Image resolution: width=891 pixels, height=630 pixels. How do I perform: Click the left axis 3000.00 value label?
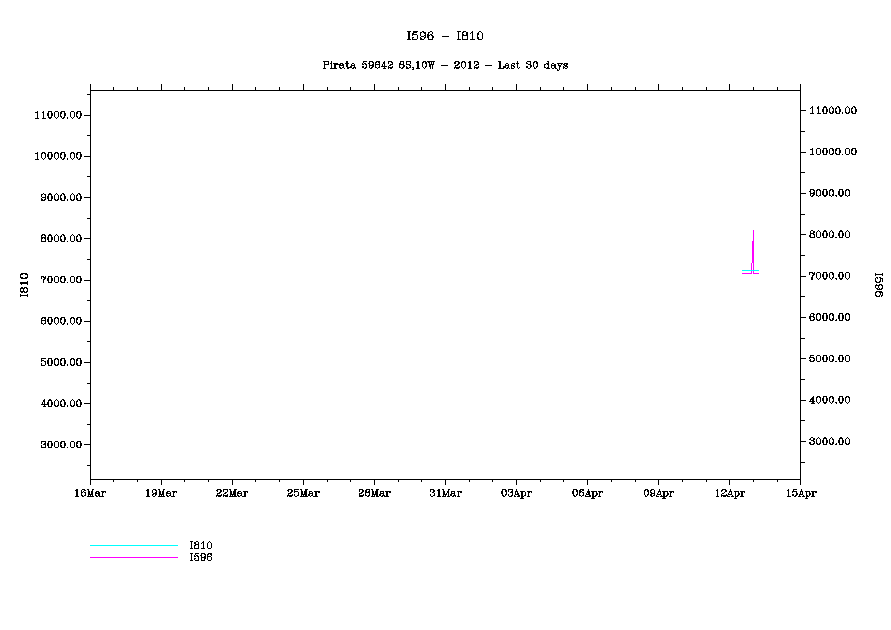click(59, 445)
